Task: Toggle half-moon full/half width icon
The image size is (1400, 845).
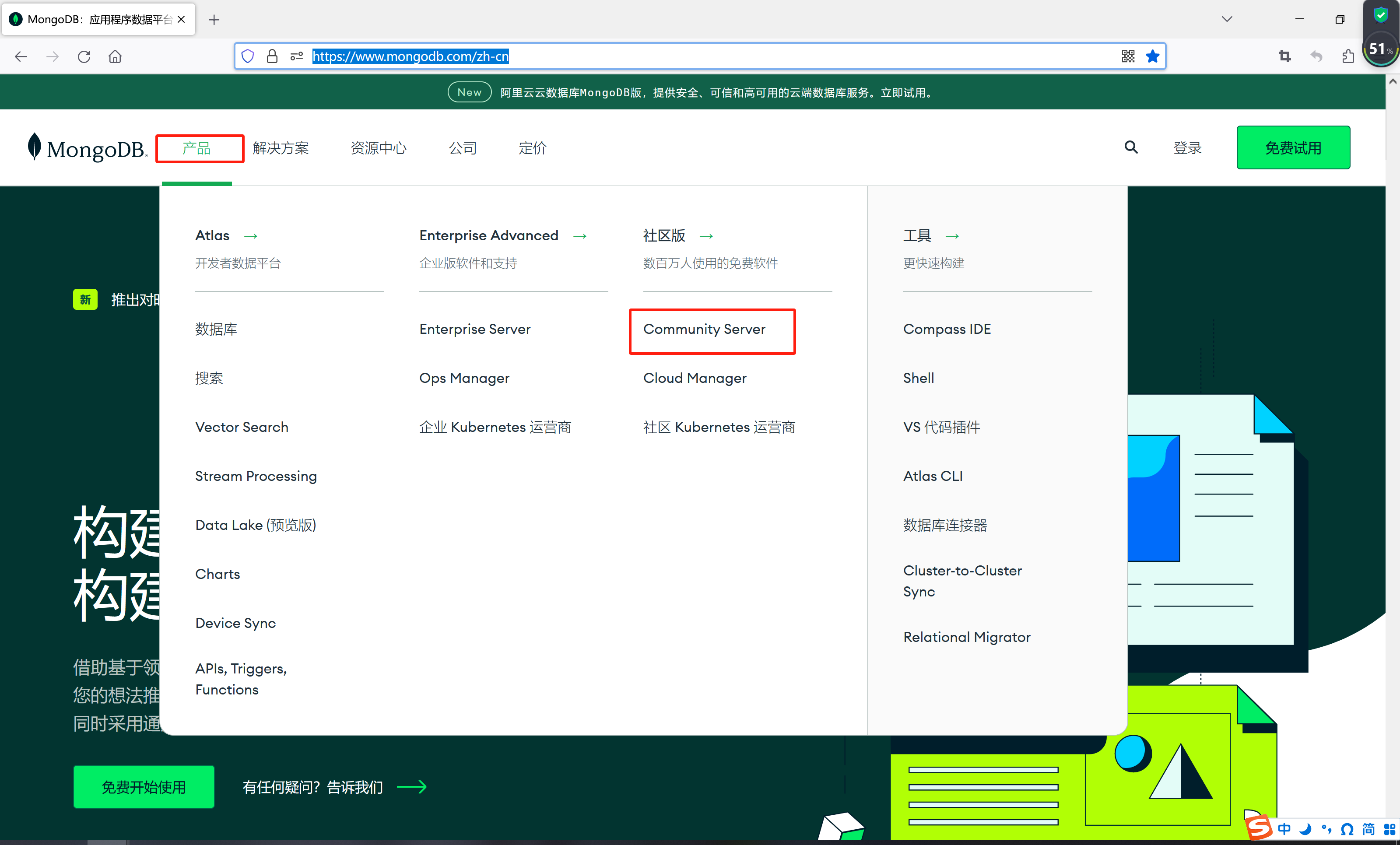Action: tap(1305, 829)
